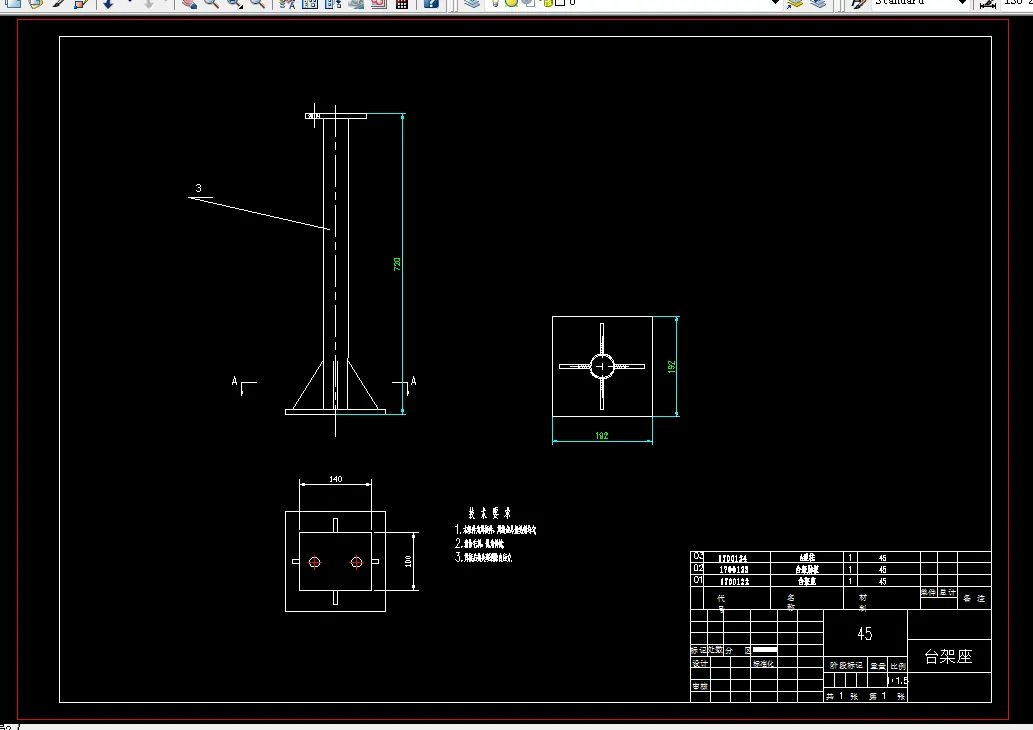
Task: Select technical requirement line 3 text
Action: [484, 557]
